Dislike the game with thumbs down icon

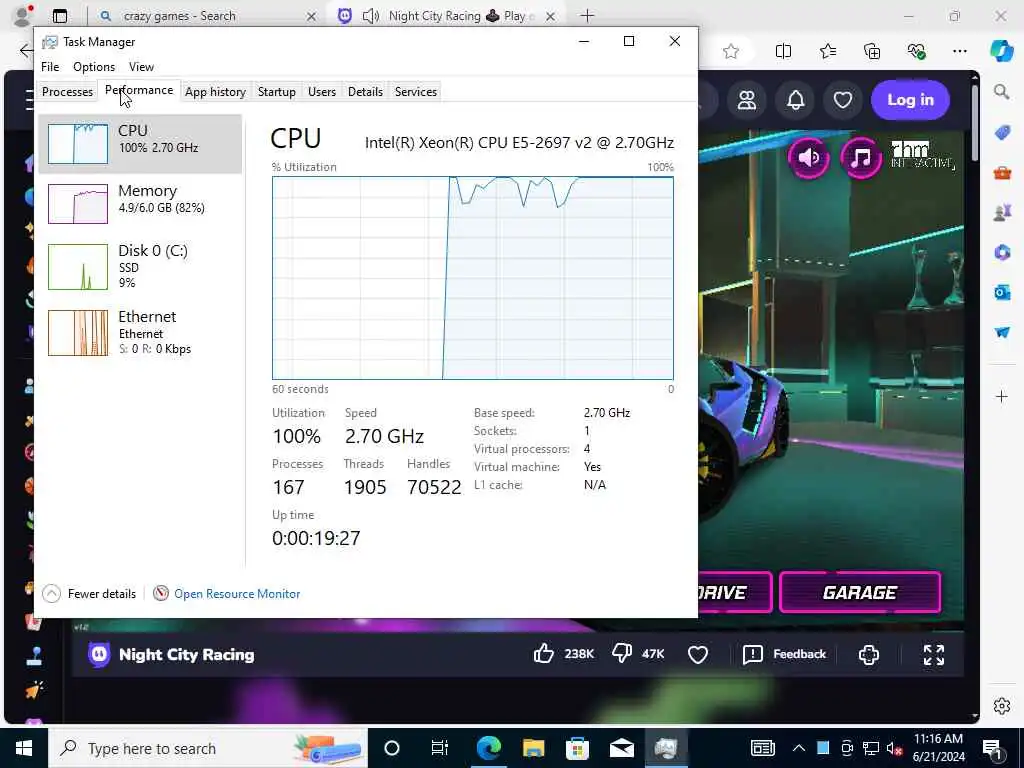[x=621, y=654]
